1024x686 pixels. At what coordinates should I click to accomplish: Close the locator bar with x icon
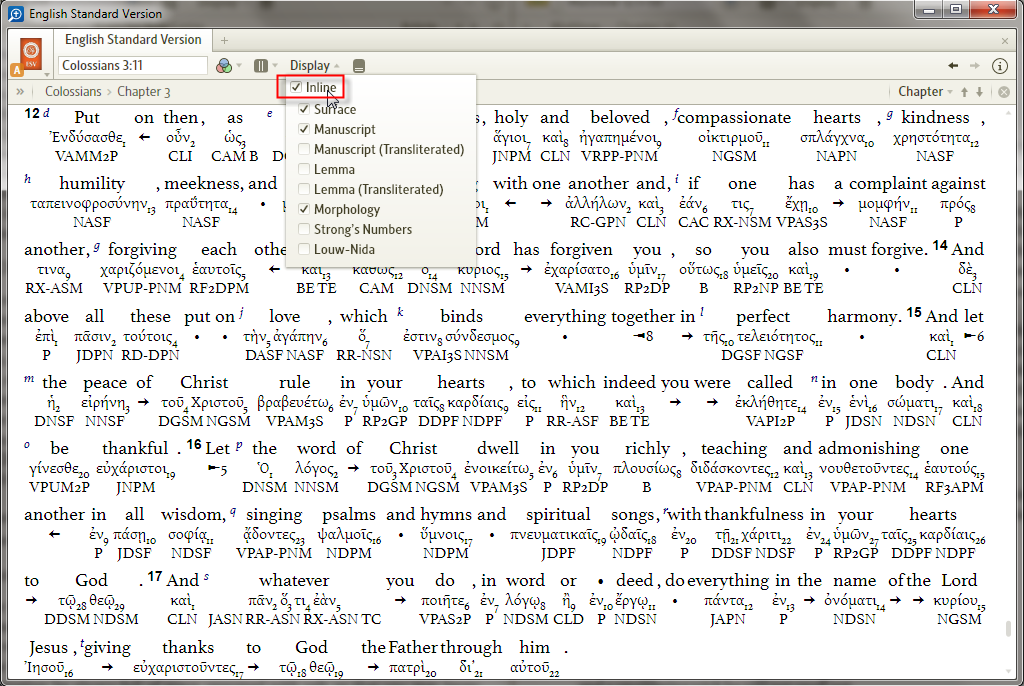click(1004, 92)
